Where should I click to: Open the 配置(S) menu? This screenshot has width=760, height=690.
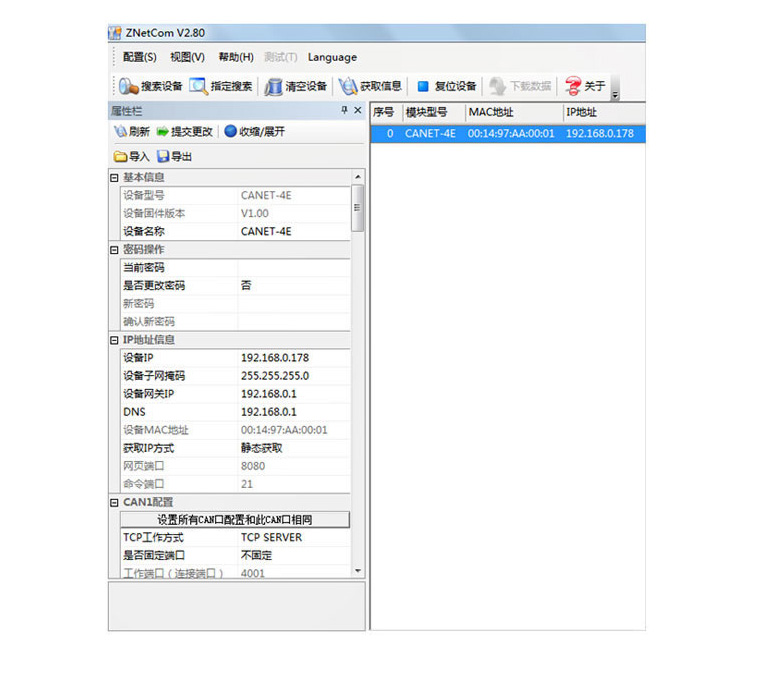pos(140,57)
